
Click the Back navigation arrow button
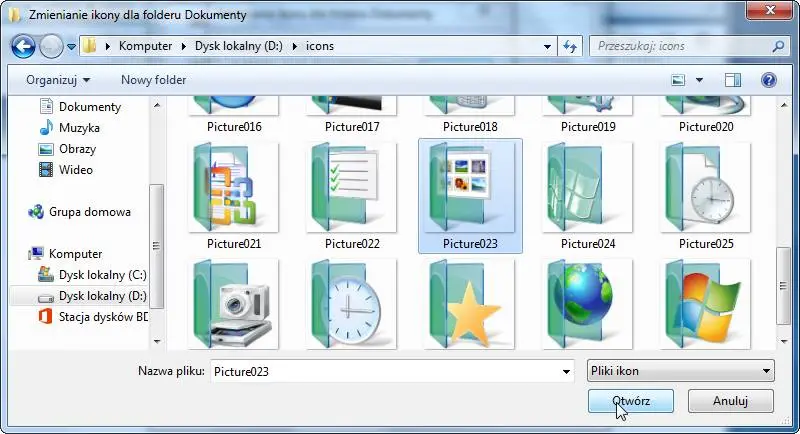pyautogui.click(x=24, y=46)
